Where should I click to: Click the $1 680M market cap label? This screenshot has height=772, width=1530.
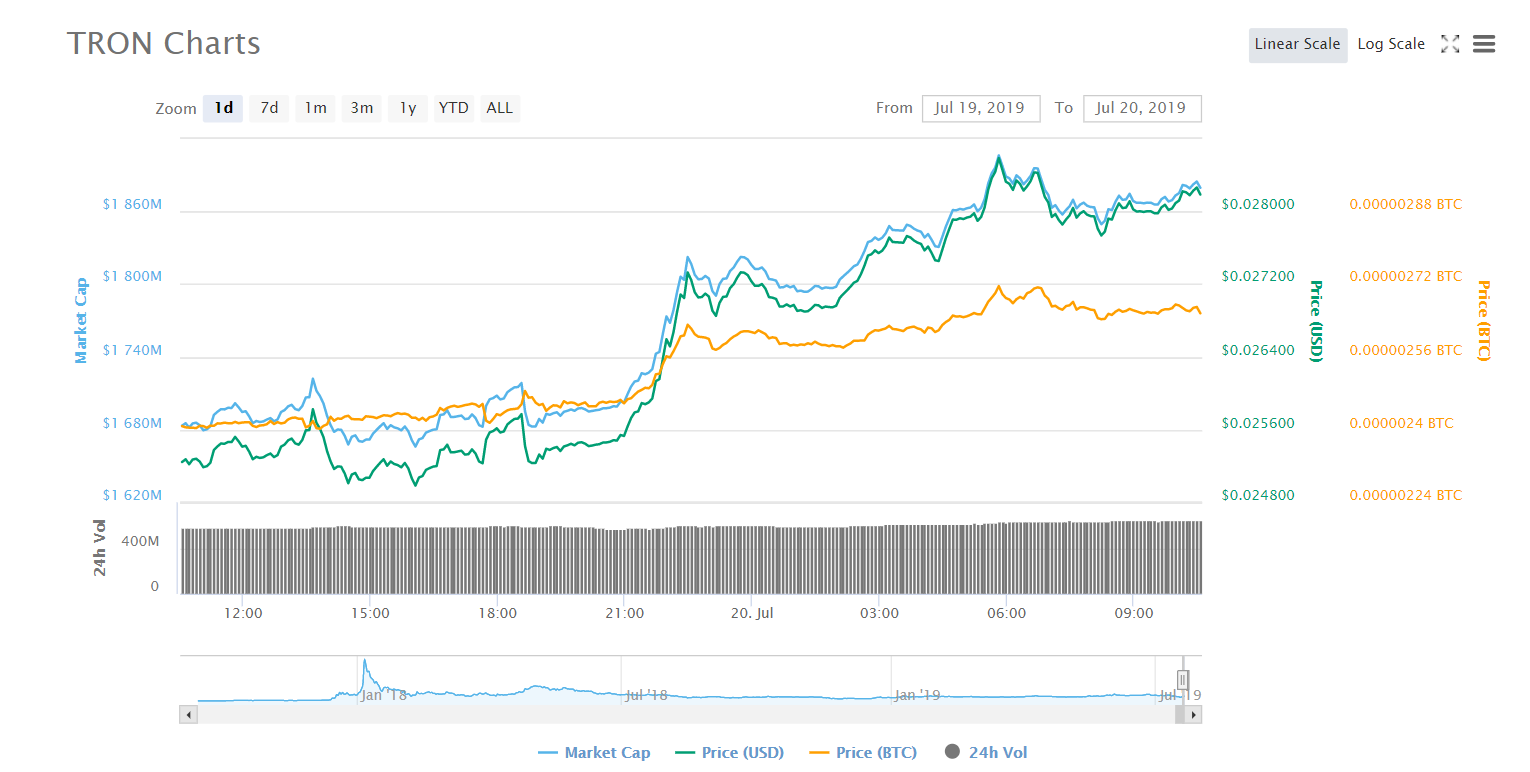coord(132,424)
